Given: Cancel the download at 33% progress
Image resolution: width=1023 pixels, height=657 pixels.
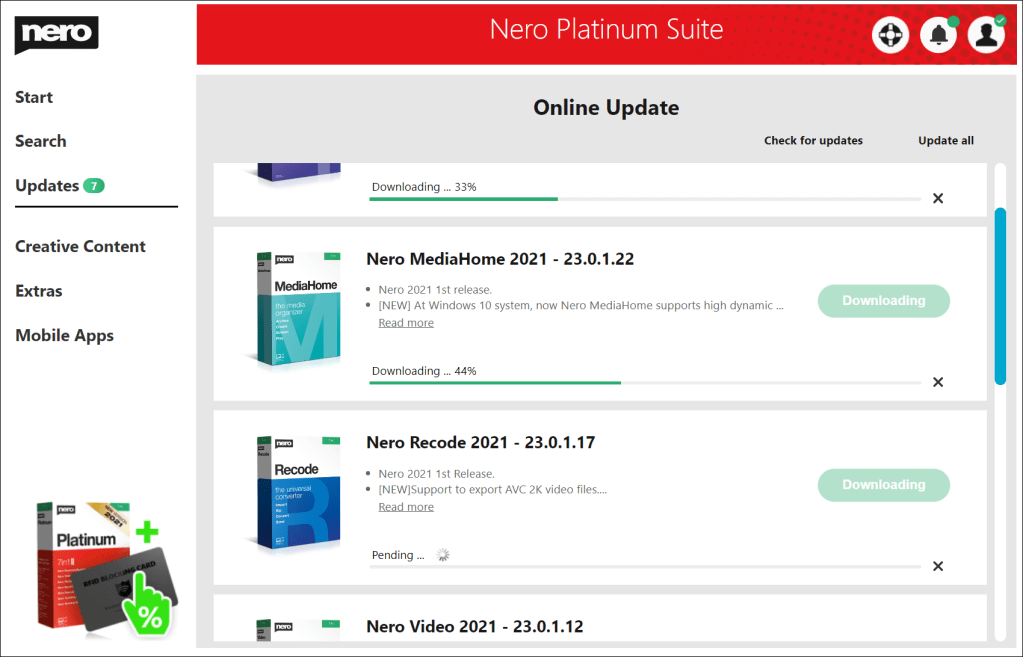Looking at the screenshot, I should 938,198.
